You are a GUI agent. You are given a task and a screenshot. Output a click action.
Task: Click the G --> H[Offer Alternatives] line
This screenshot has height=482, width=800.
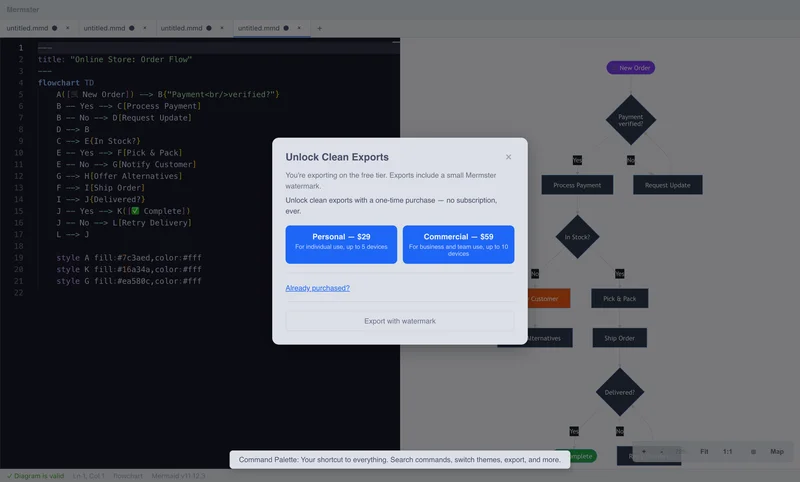119,176
